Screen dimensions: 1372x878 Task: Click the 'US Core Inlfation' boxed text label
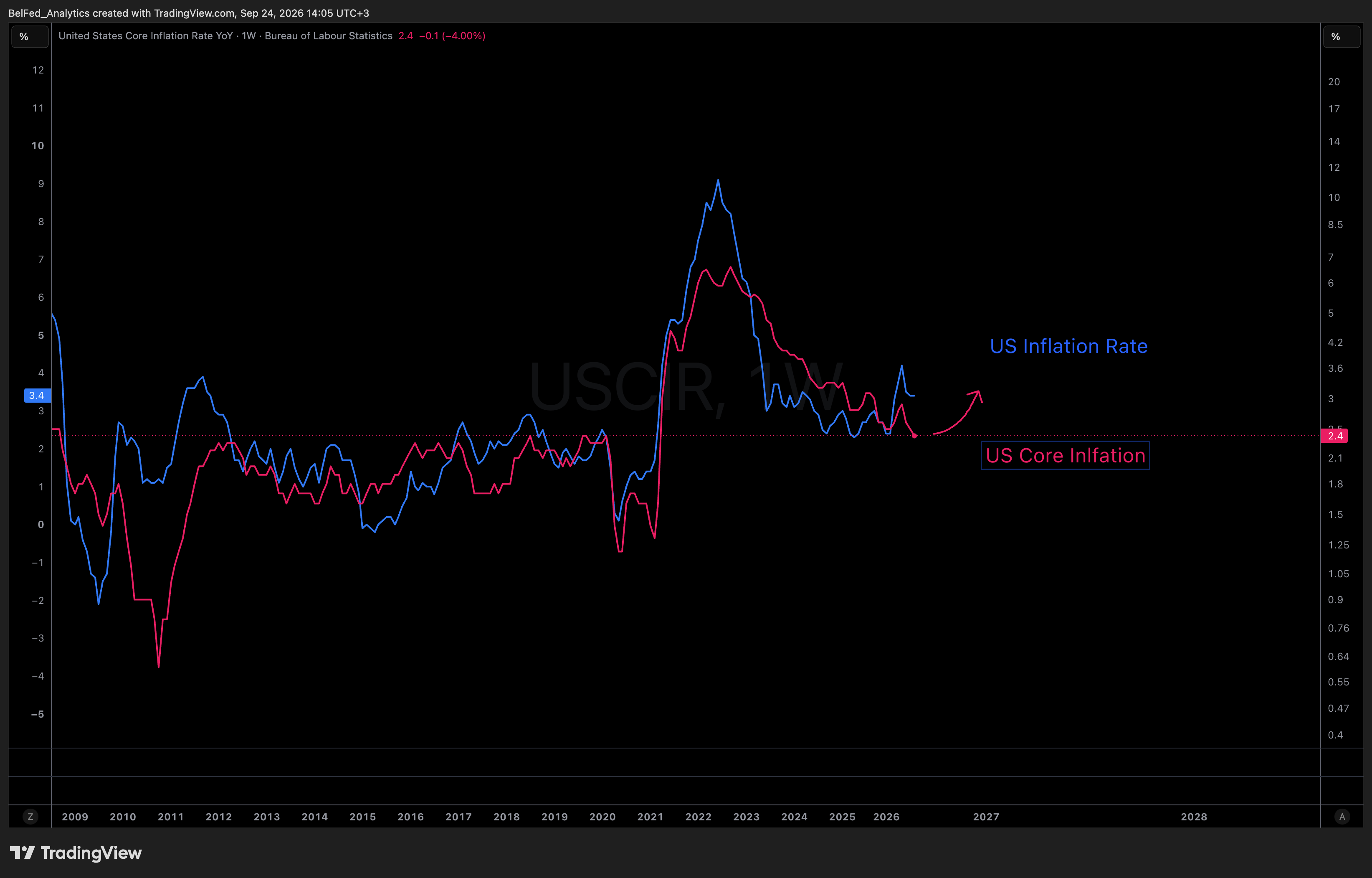[1065, 456]
